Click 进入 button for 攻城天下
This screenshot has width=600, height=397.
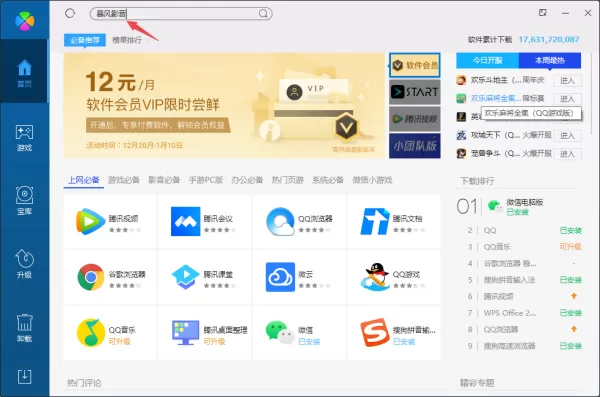coord(567,136)
